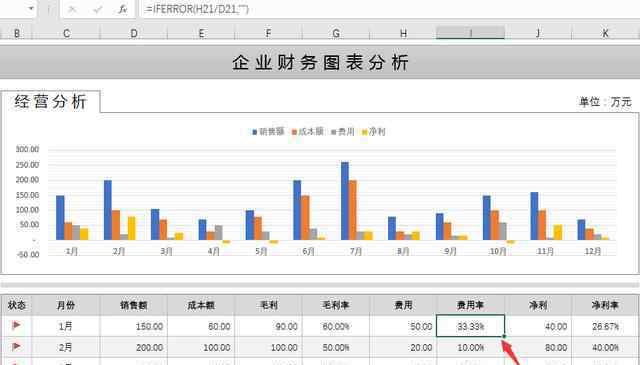Select column F header
This screenshot has width=640, height=365.
[x=268, y=33]
